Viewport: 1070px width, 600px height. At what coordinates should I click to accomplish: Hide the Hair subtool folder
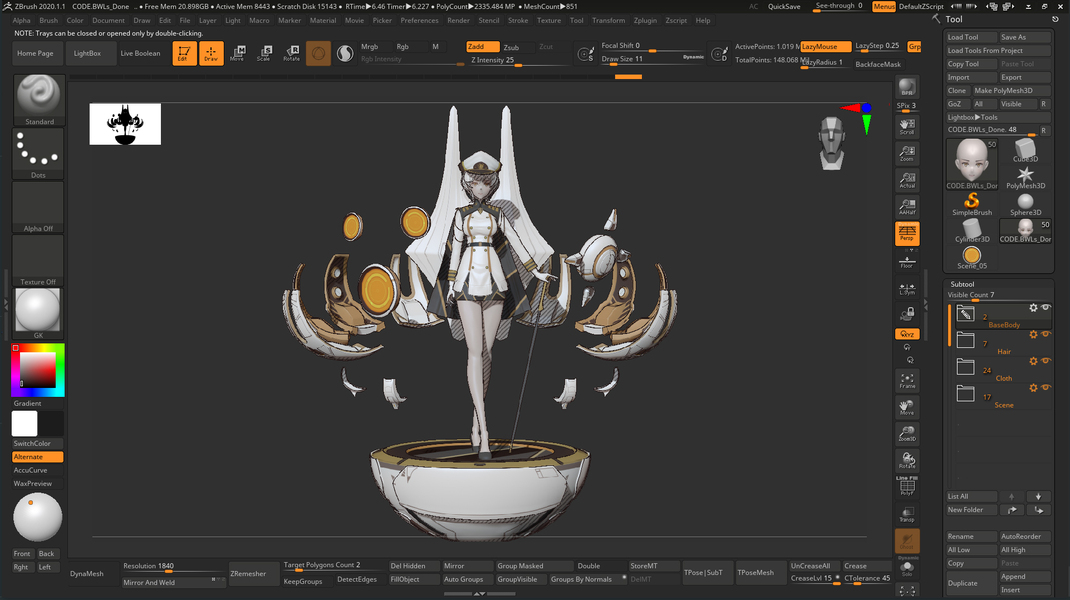[1046, 334]
